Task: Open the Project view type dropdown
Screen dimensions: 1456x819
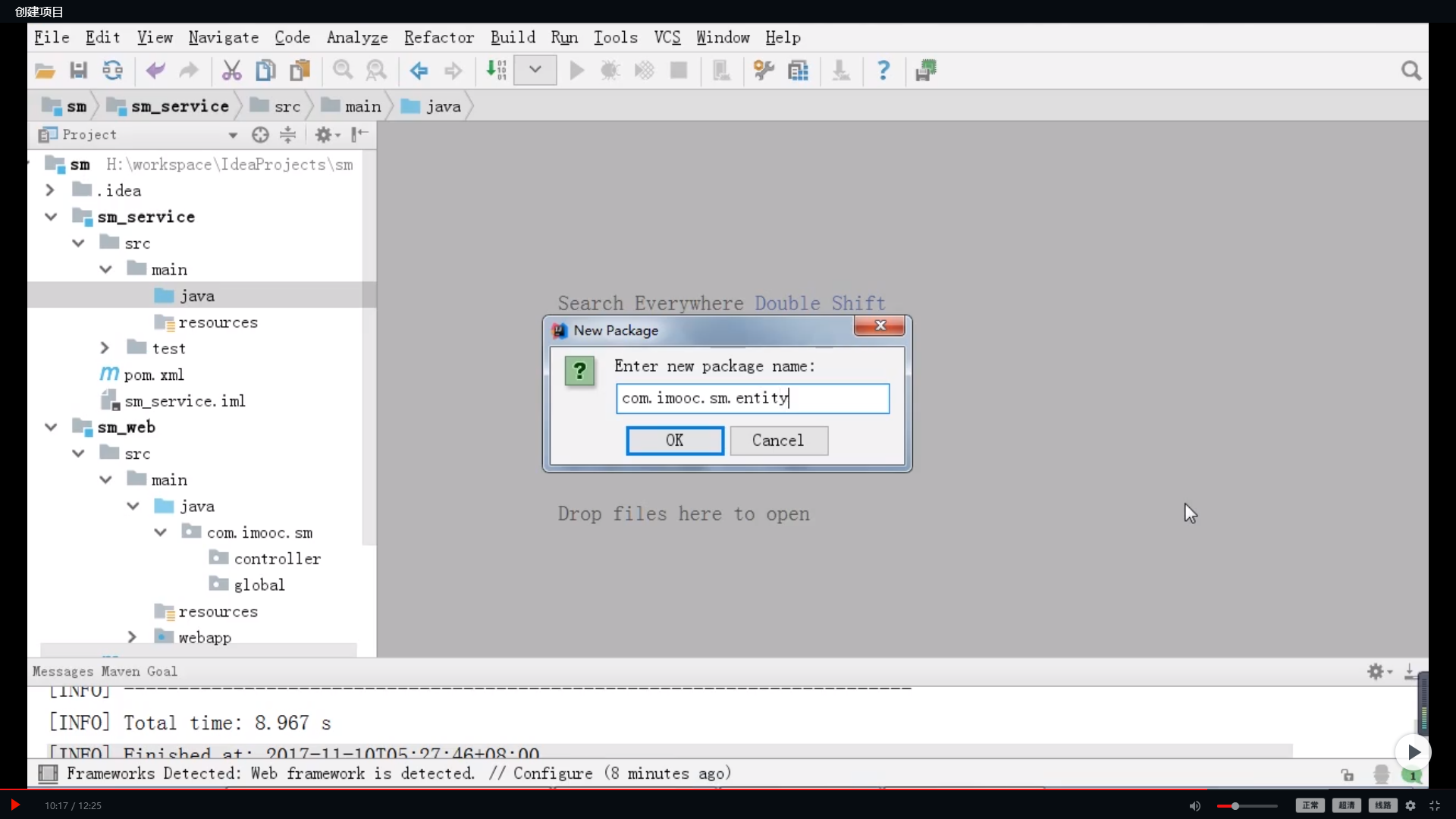Action: click(233, 135)
